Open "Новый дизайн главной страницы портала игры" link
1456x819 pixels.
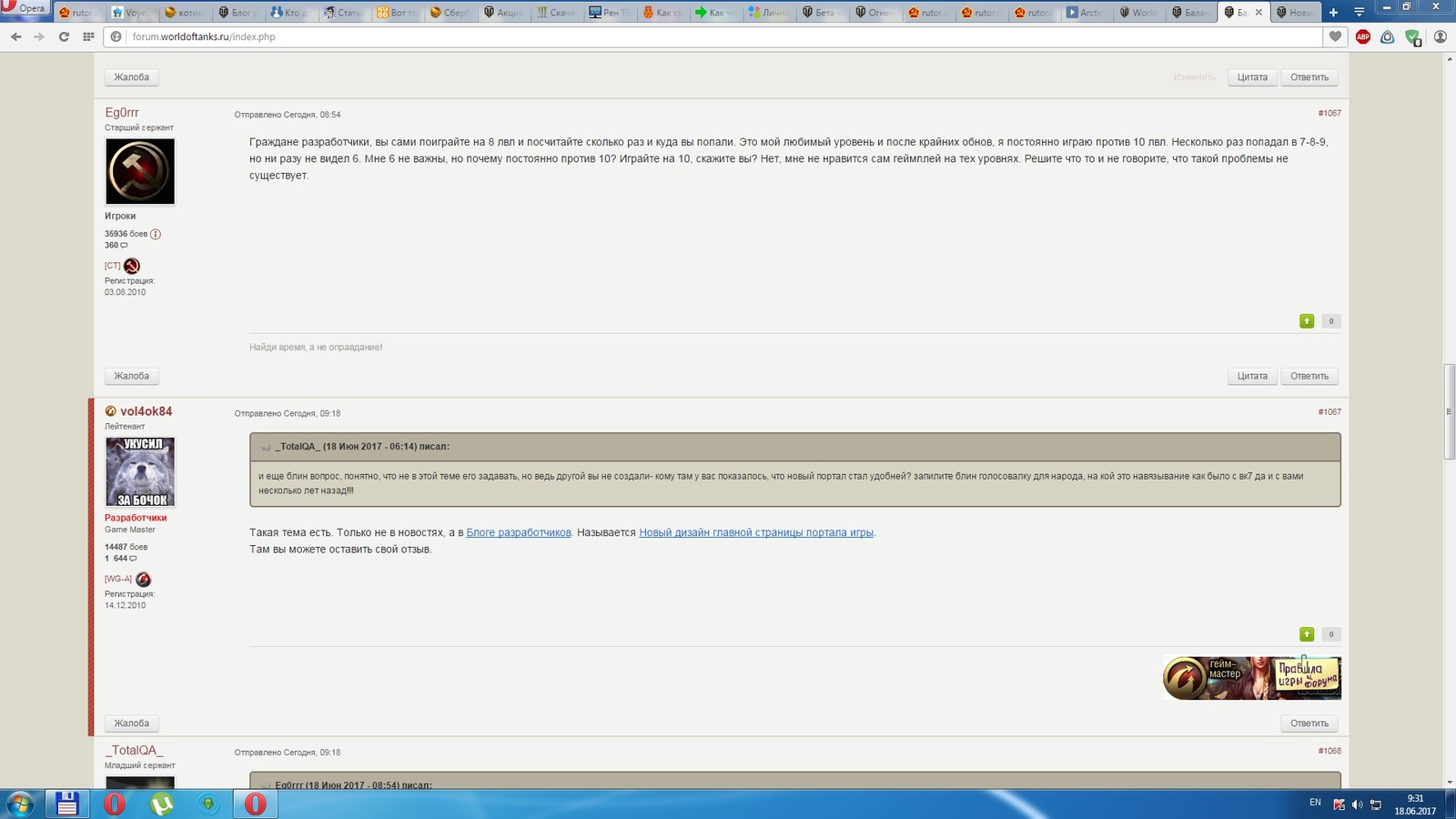(x=755, y=532)
